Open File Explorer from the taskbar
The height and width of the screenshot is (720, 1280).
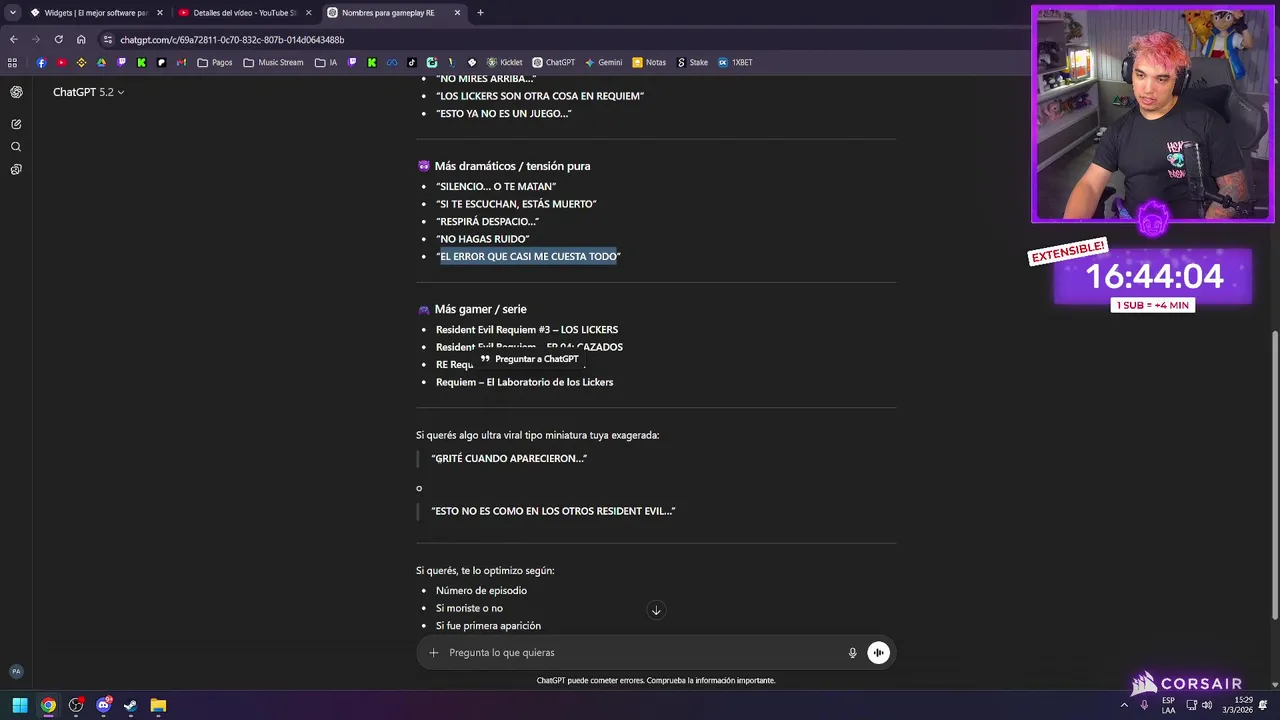click(158, 706)
